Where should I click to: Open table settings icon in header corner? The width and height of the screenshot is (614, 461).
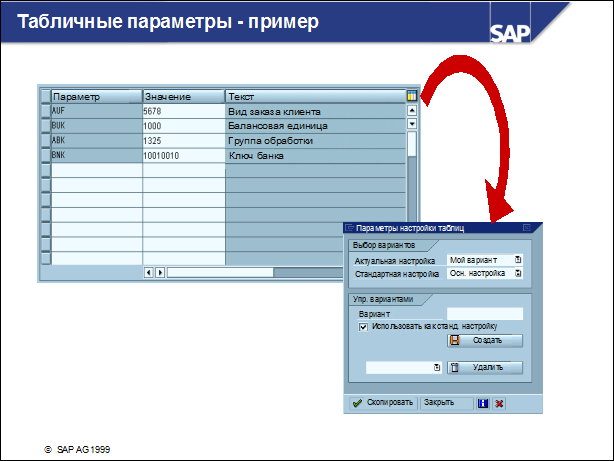[x=411, y=96]
